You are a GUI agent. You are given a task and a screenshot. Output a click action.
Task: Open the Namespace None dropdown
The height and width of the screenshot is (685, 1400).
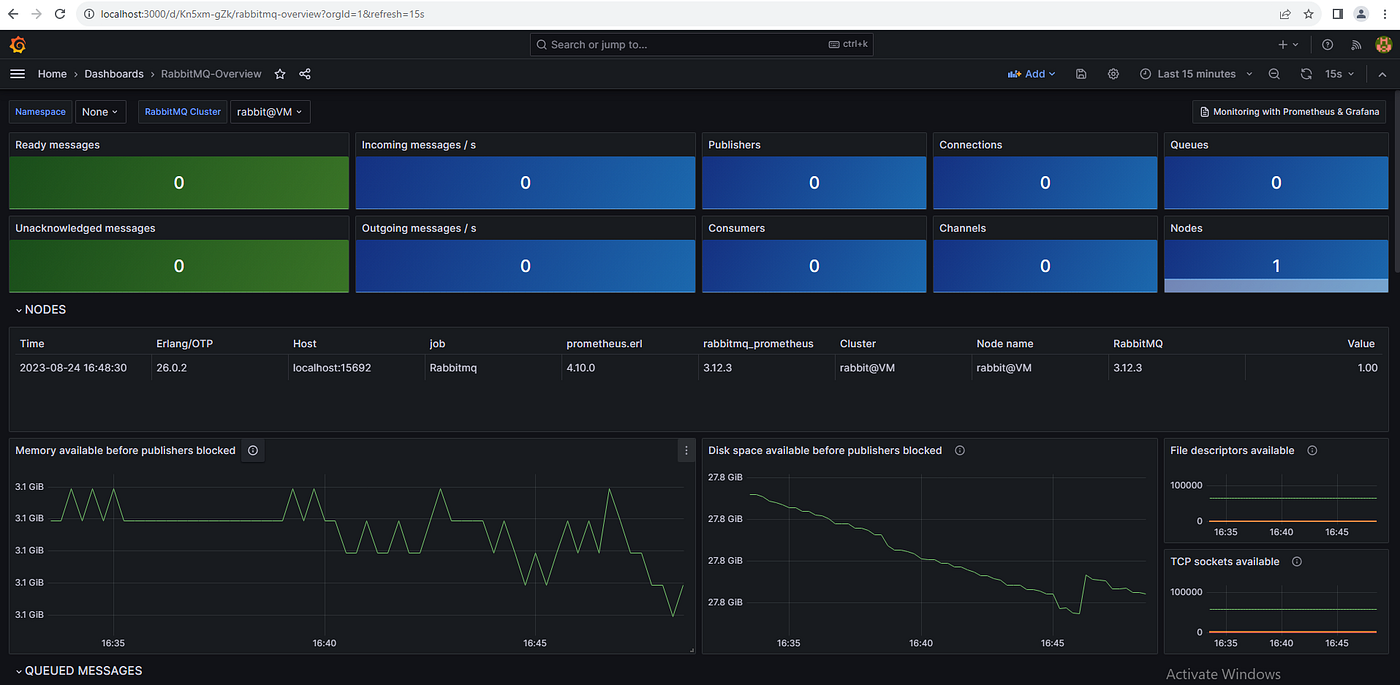[x=101, y=112]
